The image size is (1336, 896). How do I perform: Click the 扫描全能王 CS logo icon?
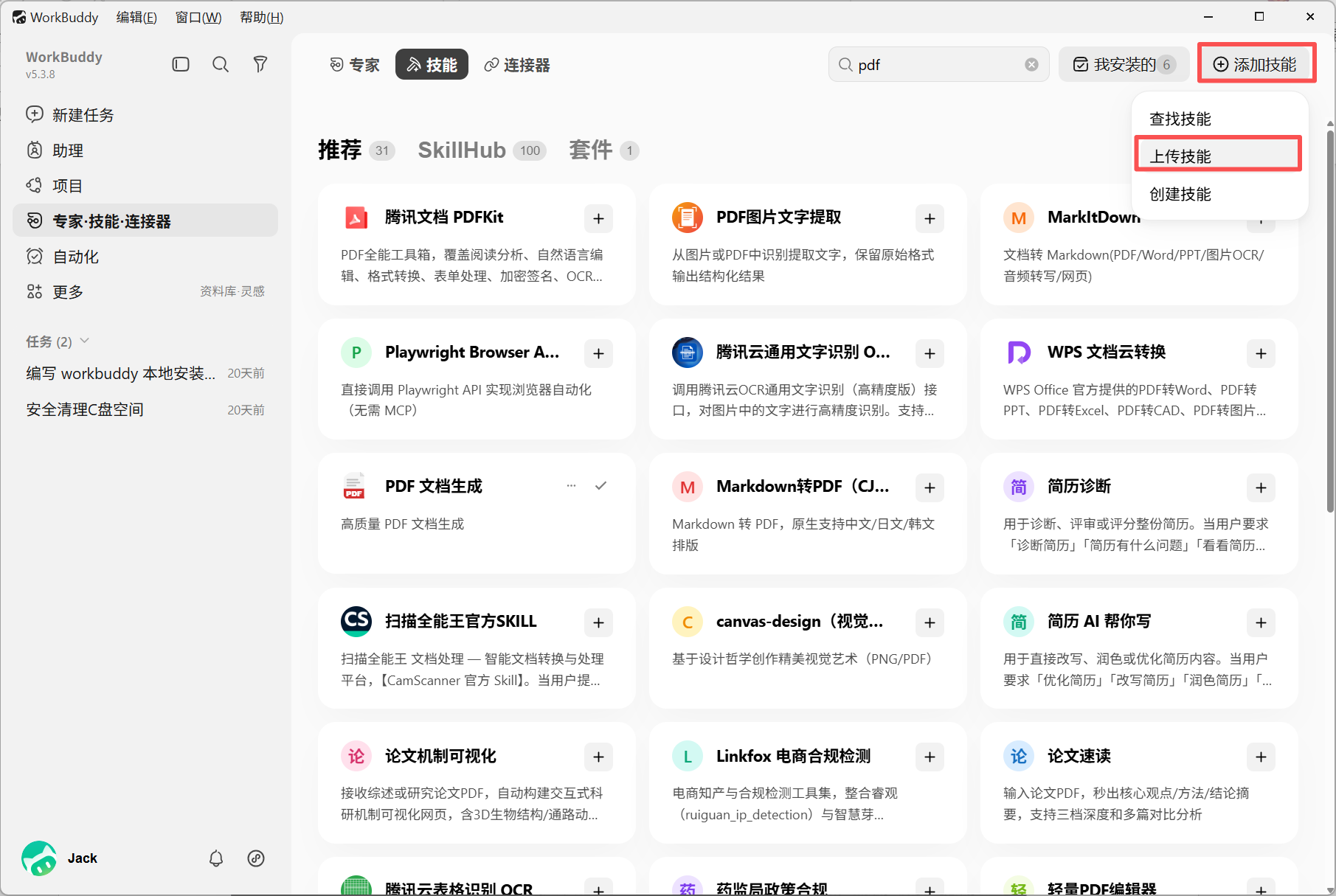point(356,621)
